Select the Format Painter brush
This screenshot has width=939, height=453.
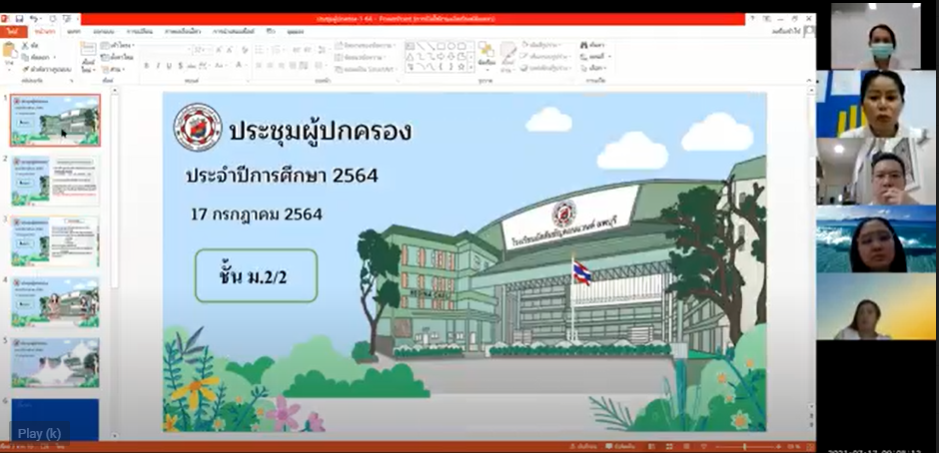tap(26, 70)
